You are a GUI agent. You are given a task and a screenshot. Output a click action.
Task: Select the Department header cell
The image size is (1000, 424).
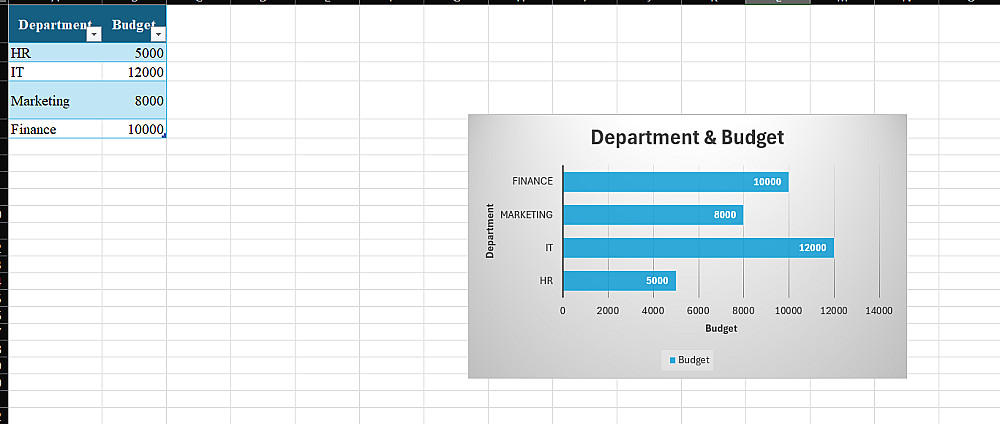pyautogui.click(x=55, y=25)
